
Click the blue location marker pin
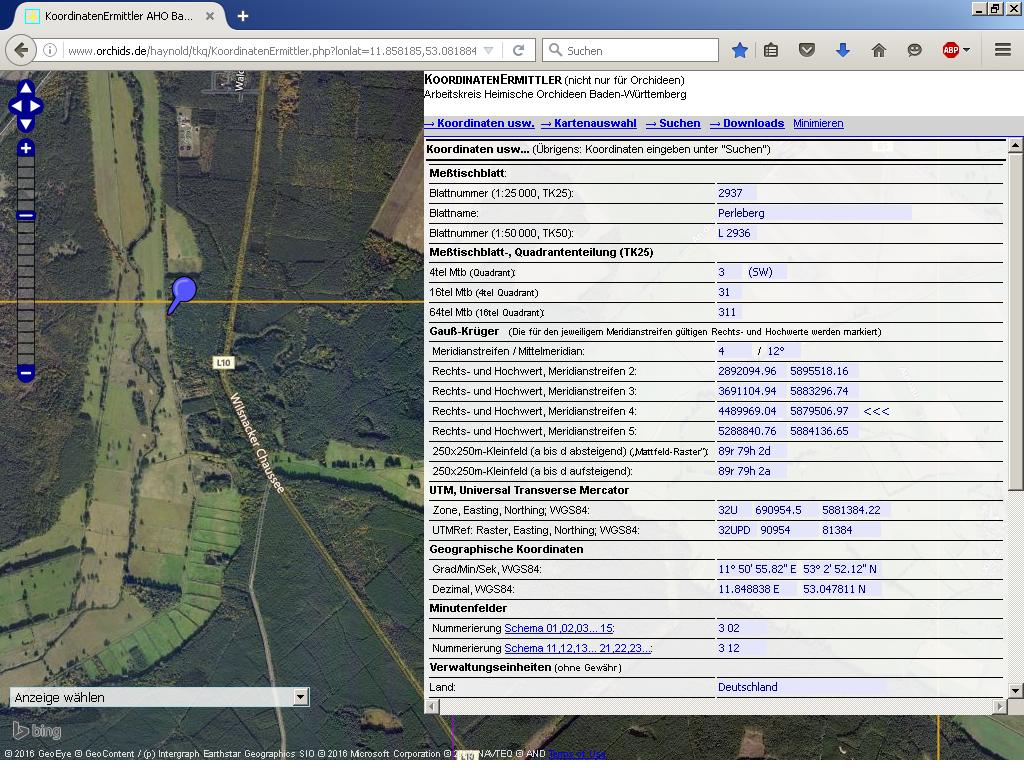(x=182, y=292)
